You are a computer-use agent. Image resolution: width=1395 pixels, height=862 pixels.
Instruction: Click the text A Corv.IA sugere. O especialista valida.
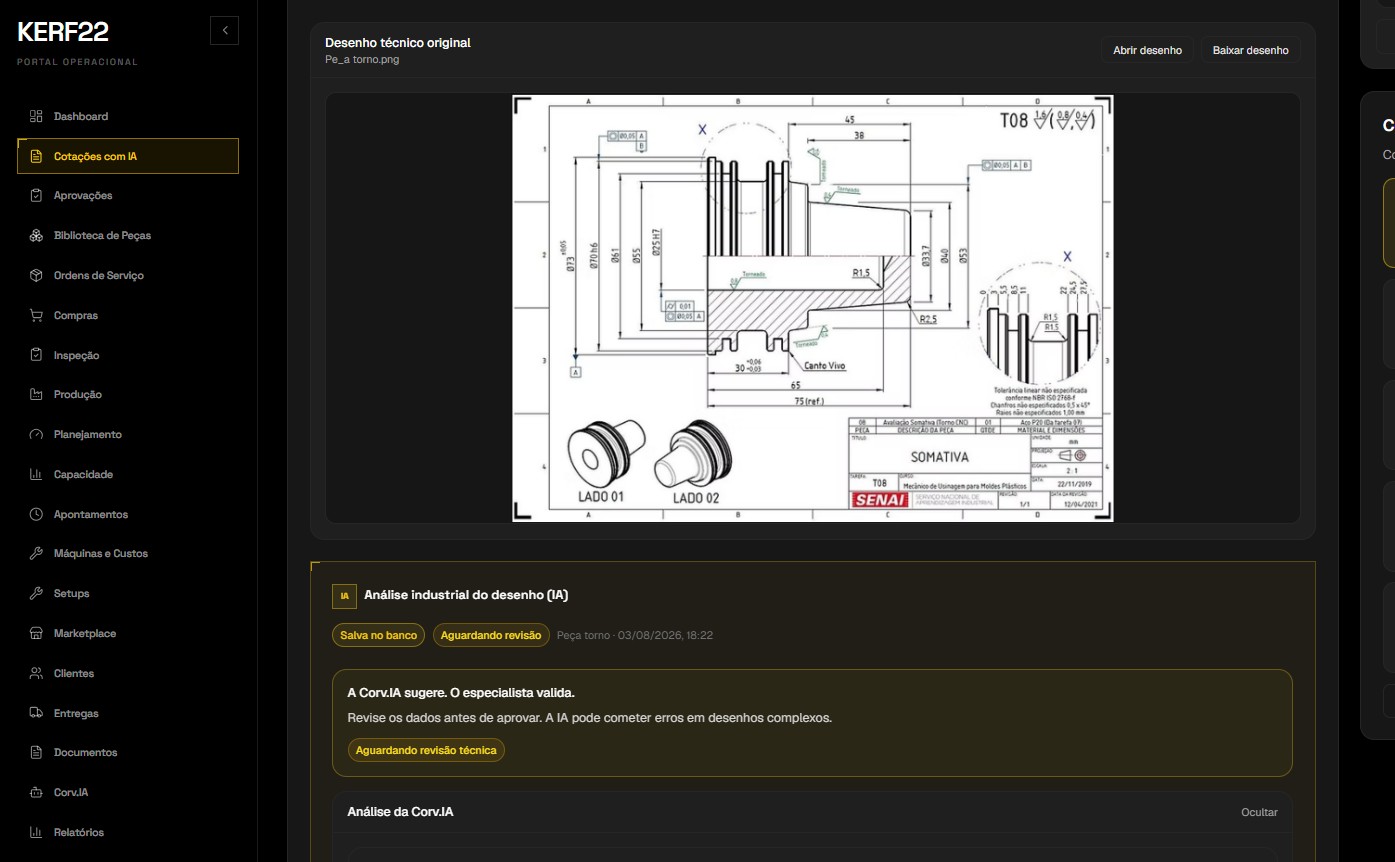coord(461,692)
